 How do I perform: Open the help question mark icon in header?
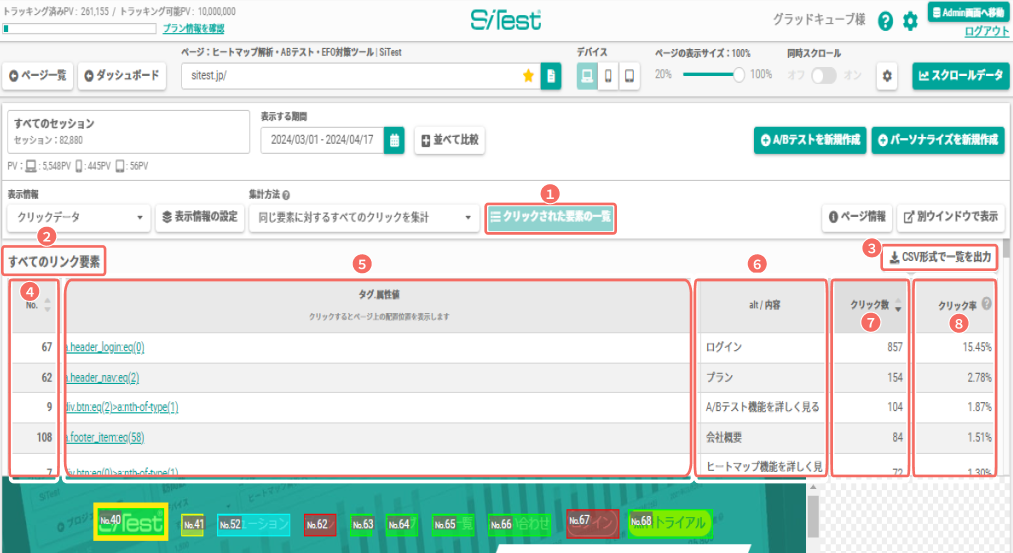(885, 21)
